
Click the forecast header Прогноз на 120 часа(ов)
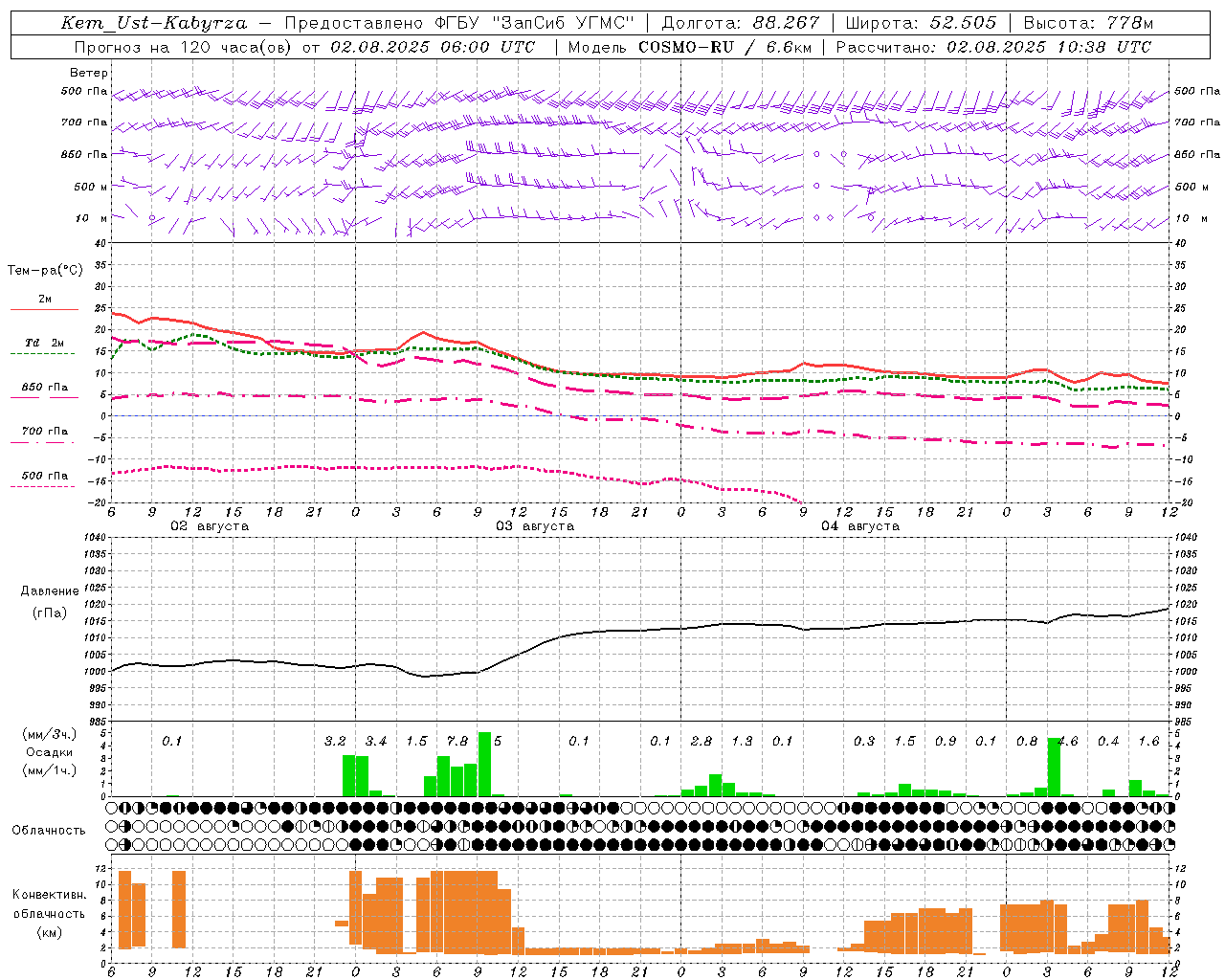[184, 47]
